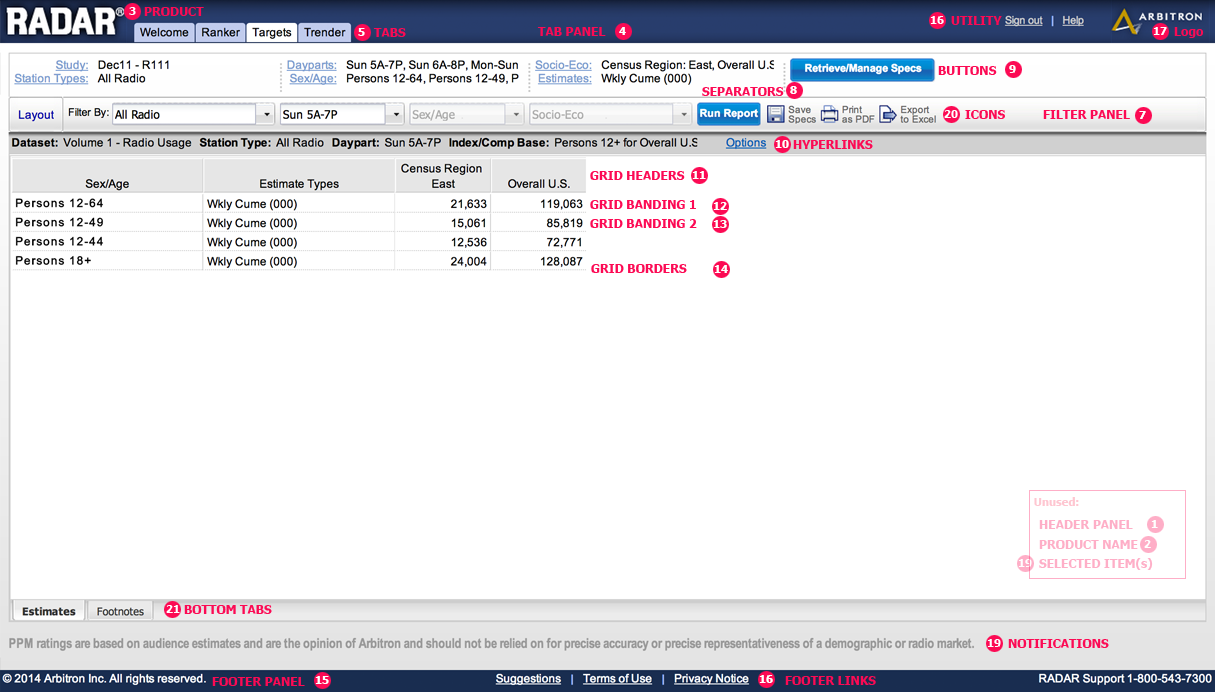Open the Privacy Notice link
Image resolution: width=1215 pixels, height=692 pixels.
[x=711, y=679]
